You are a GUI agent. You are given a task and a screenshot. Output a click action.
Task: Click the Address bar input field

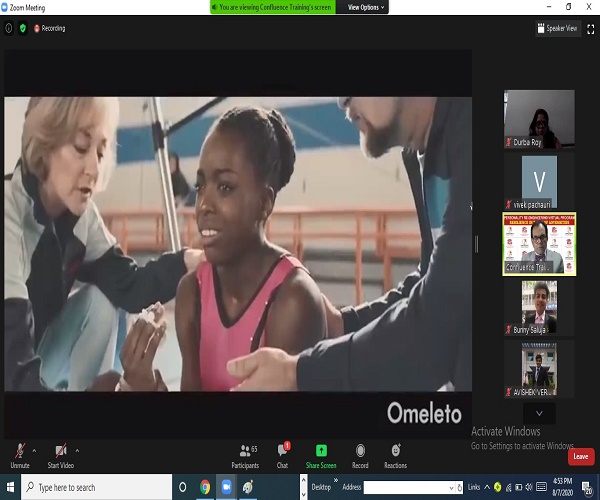405,488
